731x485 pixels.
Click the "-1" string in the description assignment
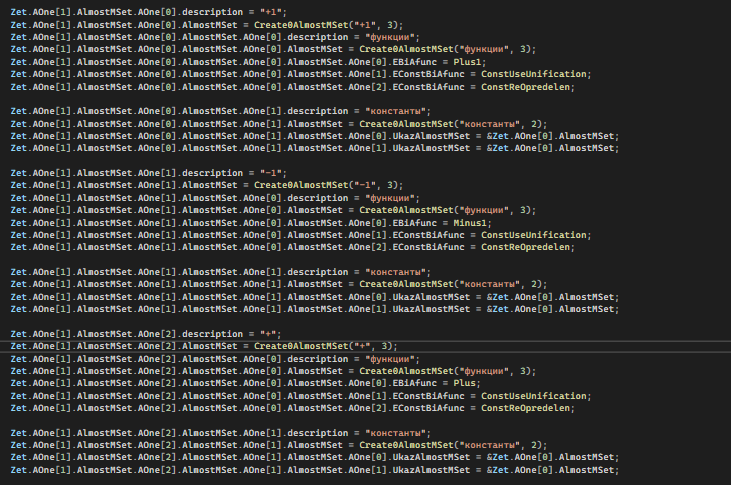tap(271, 173)
